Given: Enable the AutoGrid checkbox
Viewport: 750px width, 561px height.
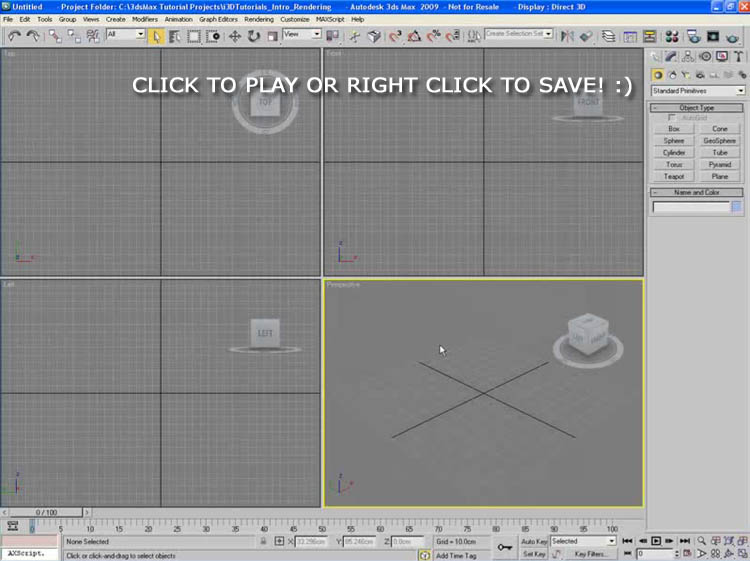Looking at the screenshot, I should [x=672, y=118].
